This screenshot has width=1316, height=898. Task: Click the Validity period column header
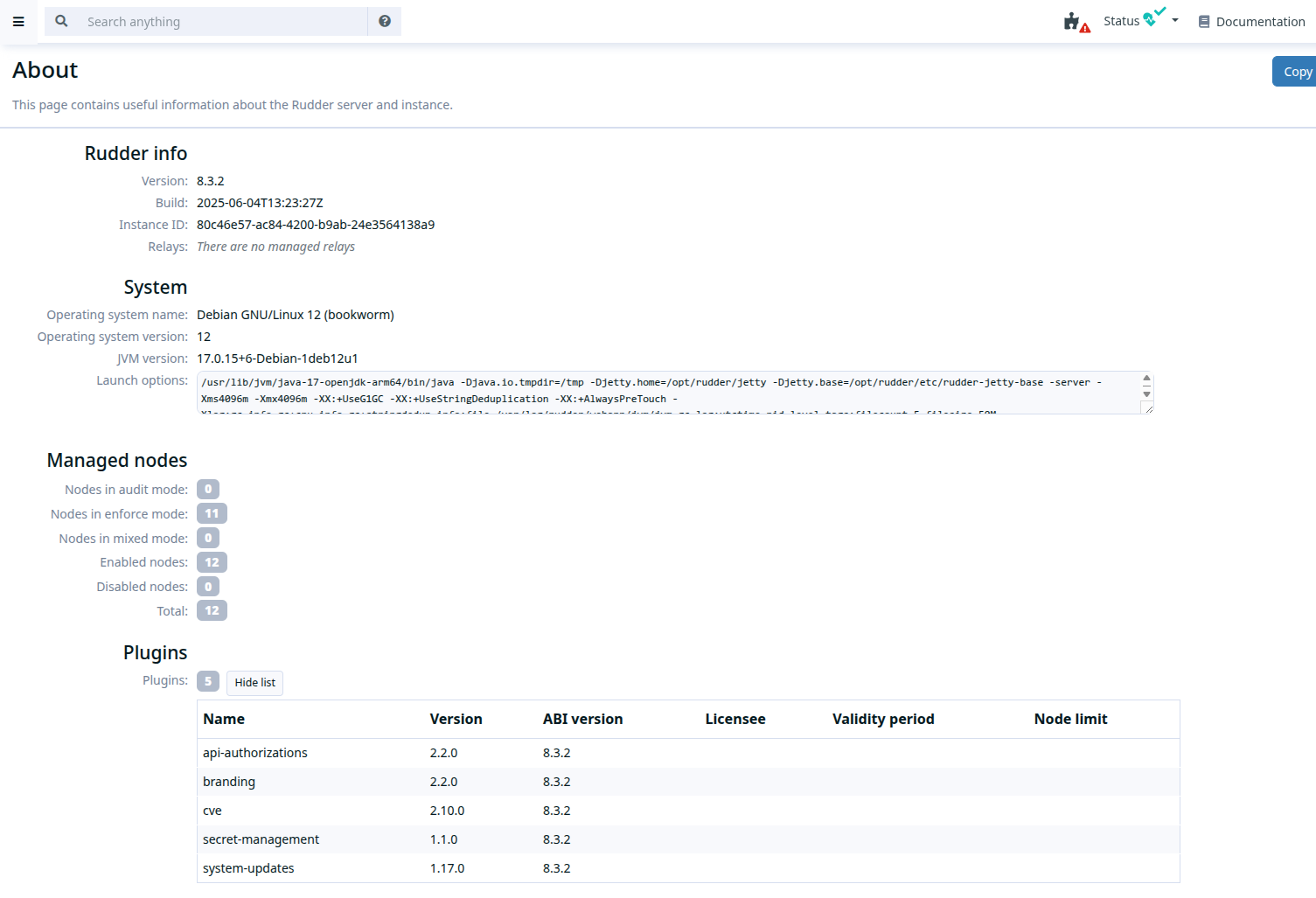point(883,719)
